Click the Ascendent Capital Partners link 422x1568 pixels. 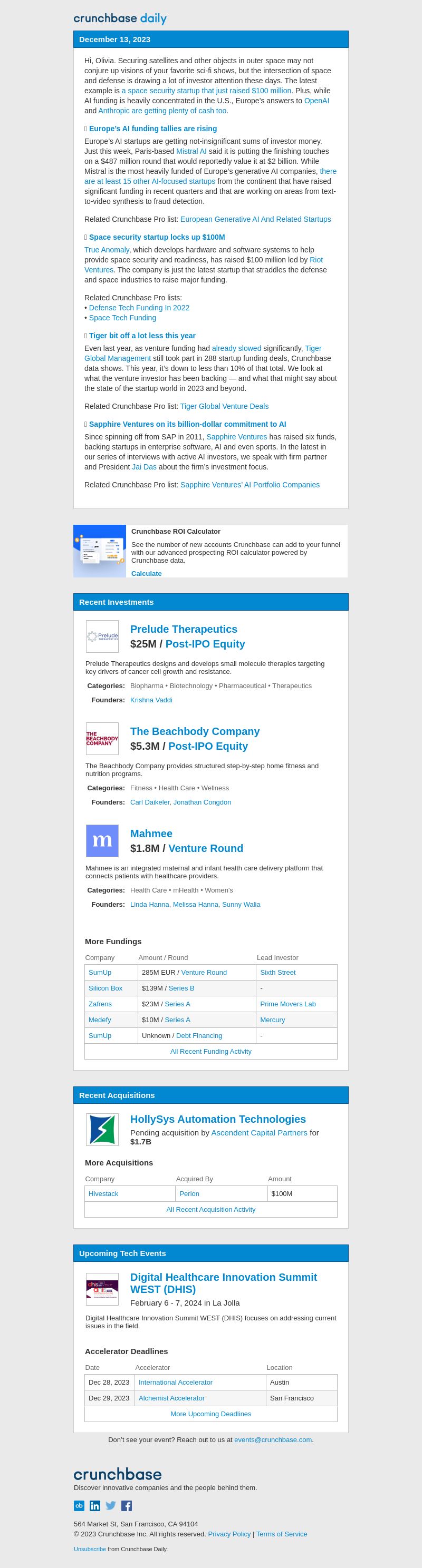tap(258, 1133)
